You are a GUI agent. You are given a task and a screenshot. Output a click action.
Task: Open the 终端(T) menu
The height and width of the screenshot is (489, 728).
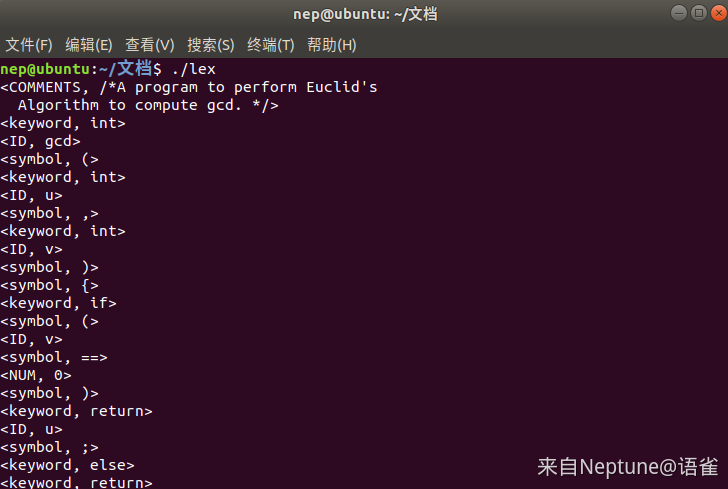coord(271,45)
